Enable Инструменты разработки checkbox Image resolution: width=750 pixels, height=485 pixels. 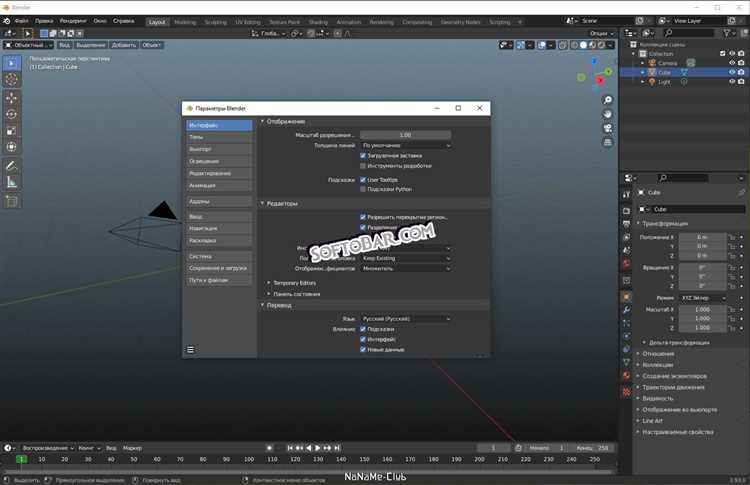[363, 166]
